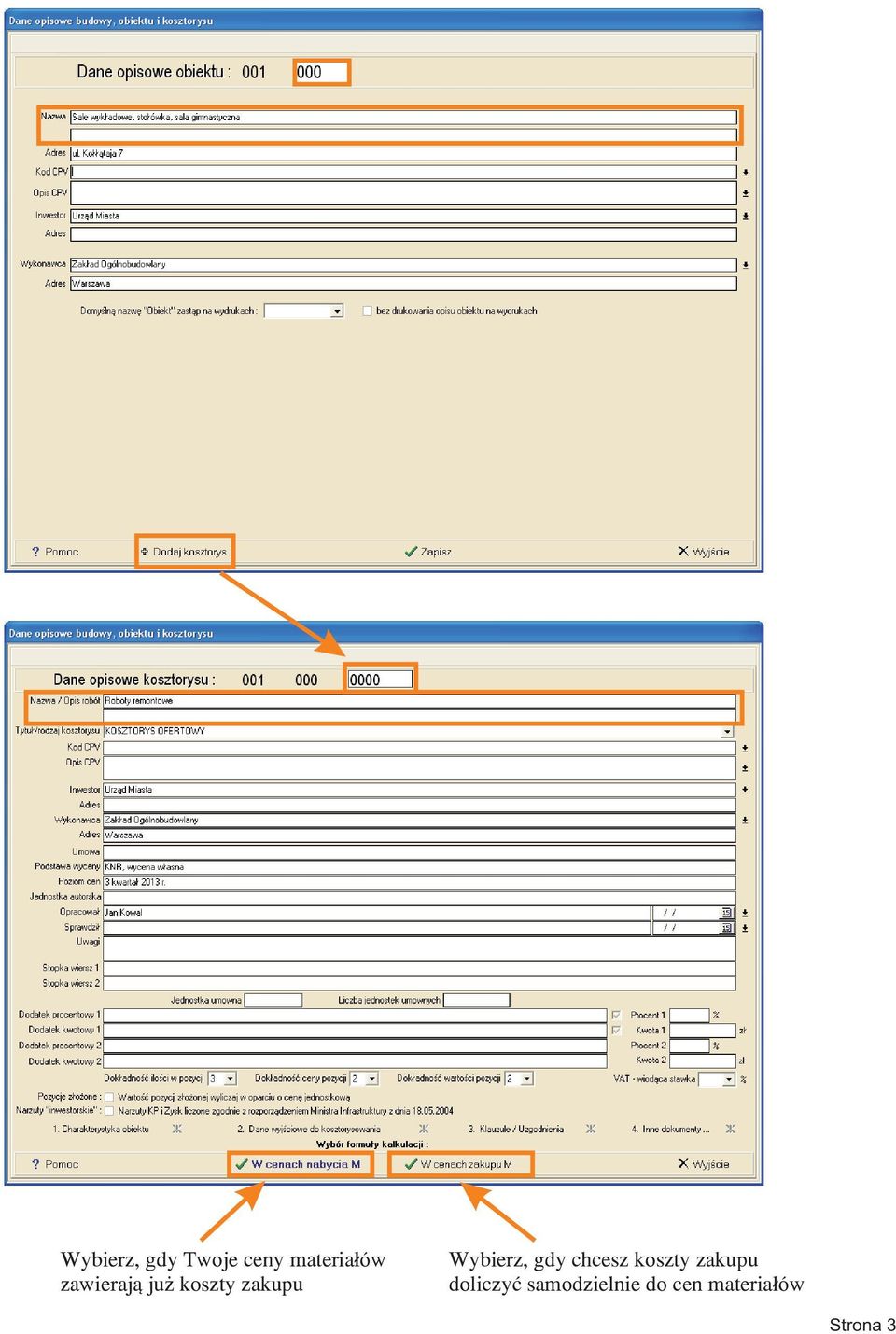The width and height of the screenshot is (896, 1334).
Task: Click the lookup arrow beside Inwestor in Dane opisowe obiektu
Action: (745, 216)
